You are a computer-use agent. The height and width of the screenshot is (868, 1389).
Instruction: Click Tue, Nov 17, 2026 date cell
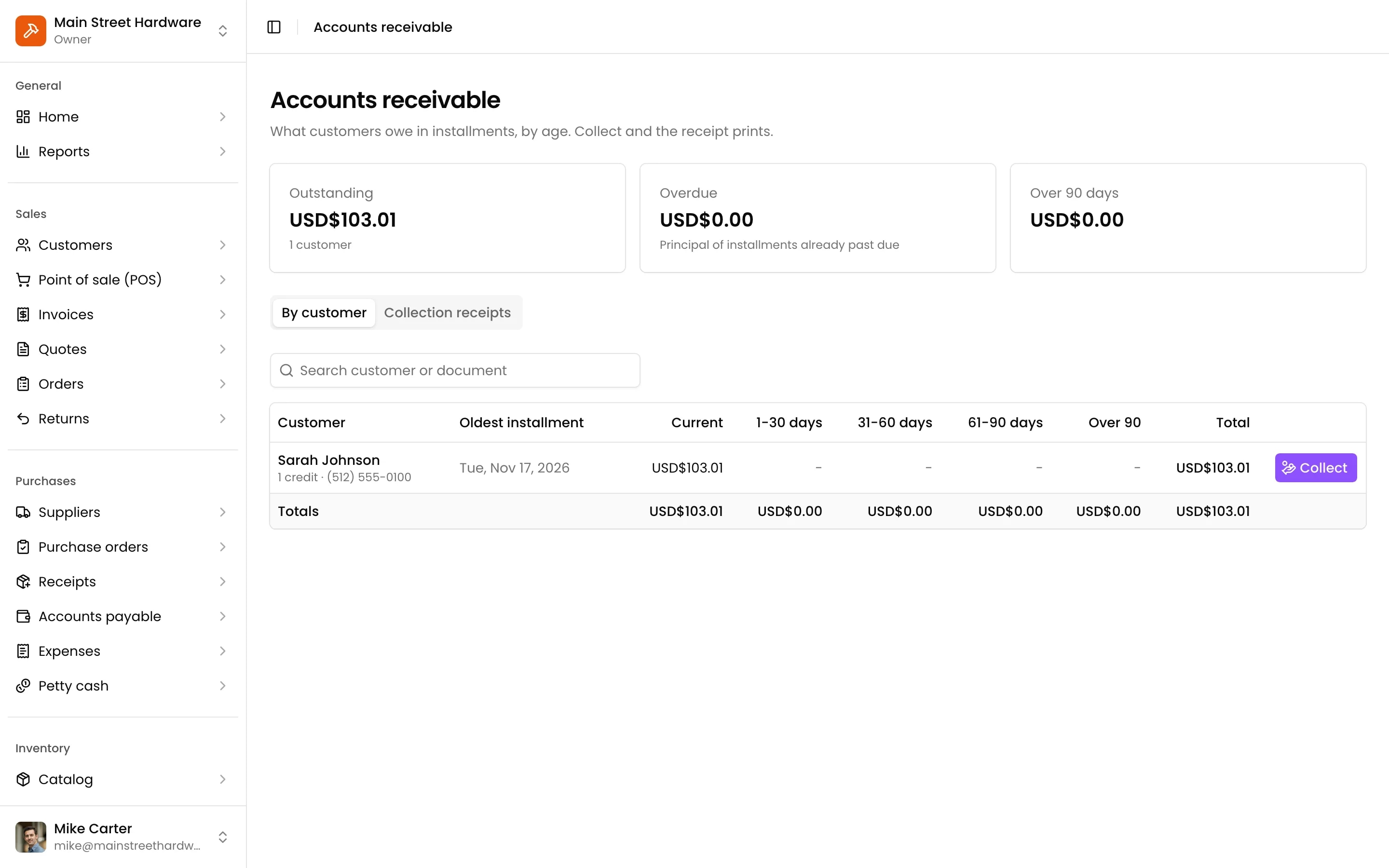tap(514, 468)
